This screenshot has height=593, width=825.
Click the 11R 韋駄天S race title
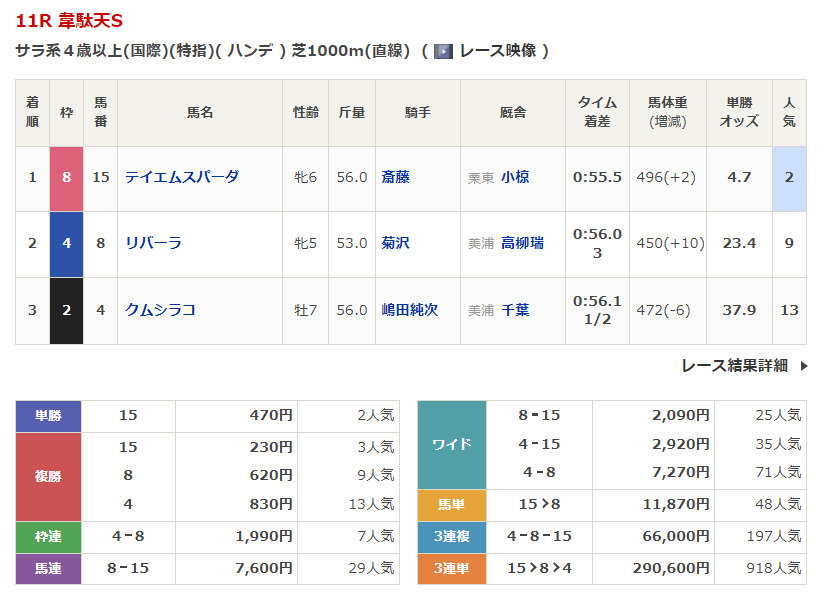pyautogui.click(x=70, y=21)
